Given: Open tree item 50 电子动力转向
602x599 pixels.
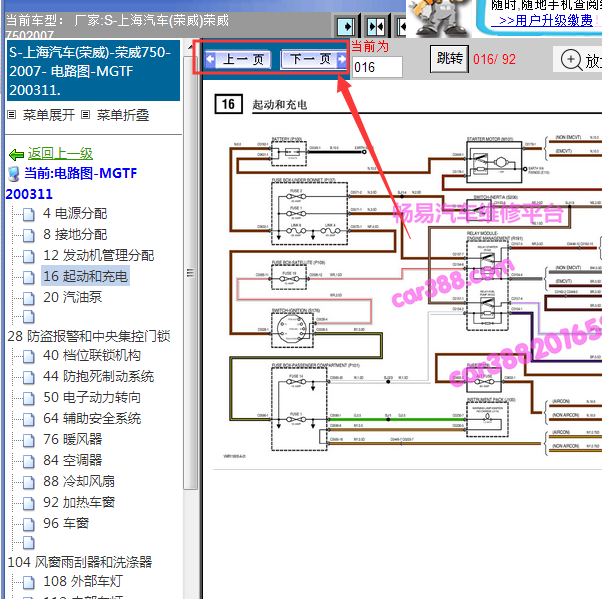Looking at the screenshot, I should point(92,397).
